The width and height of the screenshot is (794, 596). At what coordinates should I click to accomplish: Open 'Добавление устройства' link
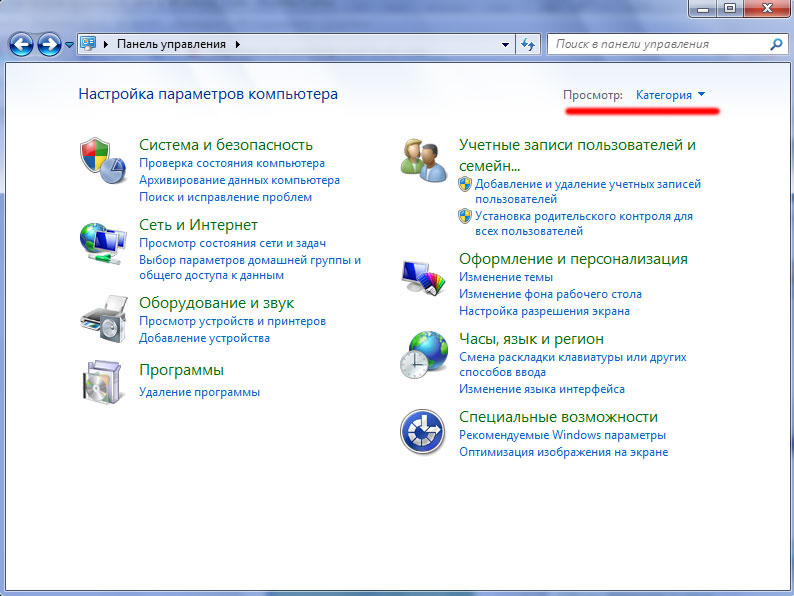pos(205,338)
